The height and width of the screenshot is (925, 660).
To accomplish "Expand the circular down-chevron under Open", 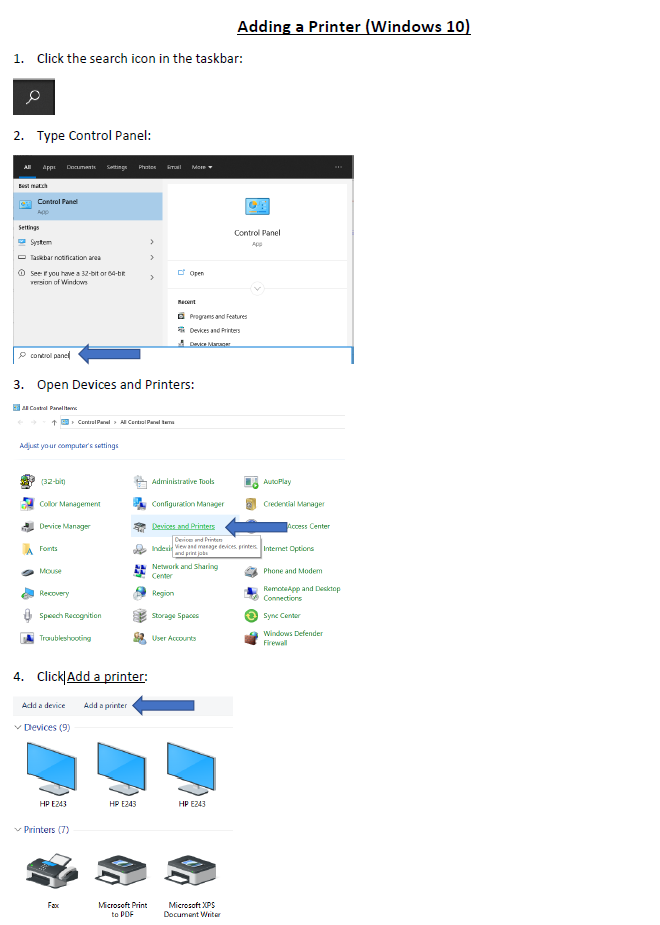I will tap(257, 288).
